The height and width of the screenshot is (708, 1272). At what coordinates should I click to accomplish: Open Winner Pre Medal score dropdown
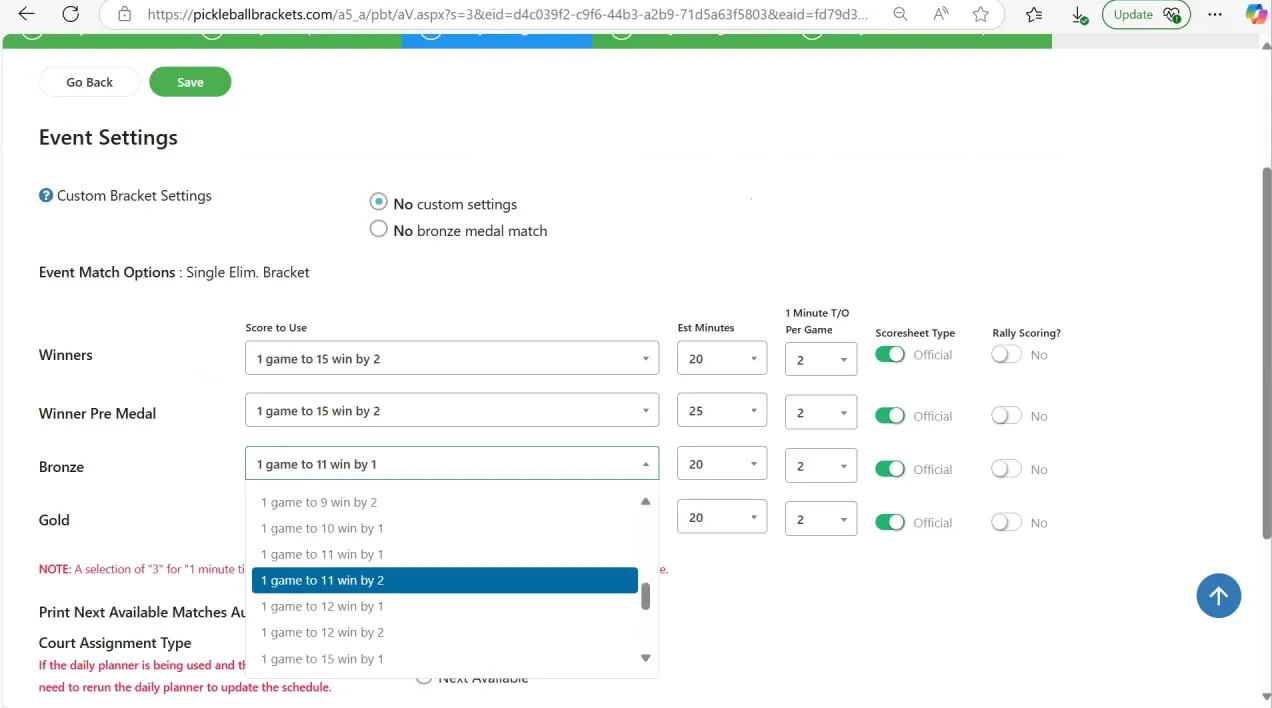click(452, 410)
